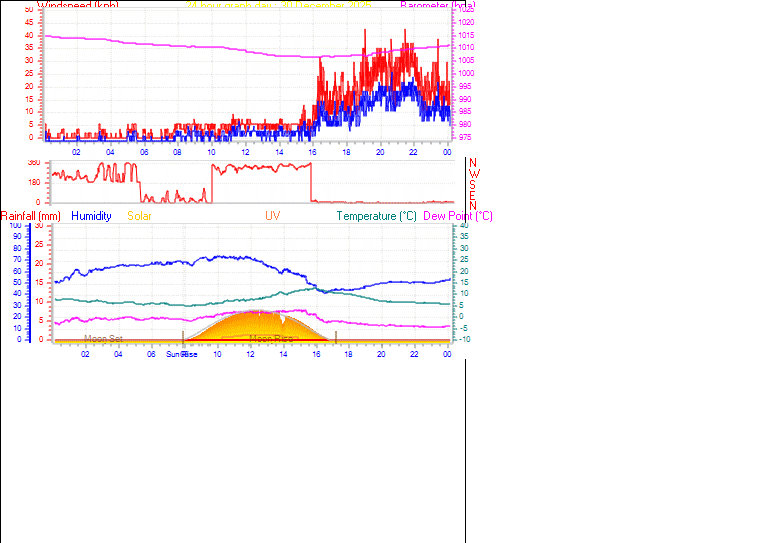Viewport: 761px width, 543px height.
Task: Click the 24 hour graph date title
Action: pos(278,5)
